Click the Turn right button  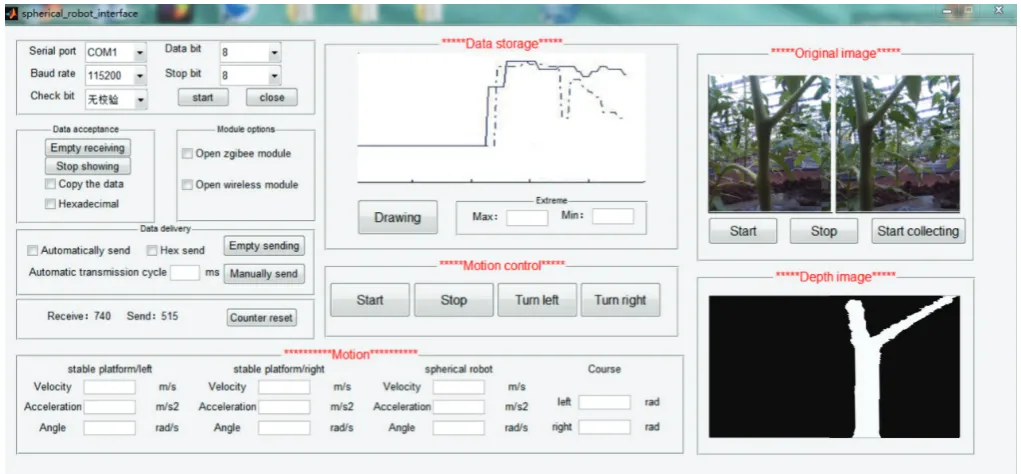point(620,300)
